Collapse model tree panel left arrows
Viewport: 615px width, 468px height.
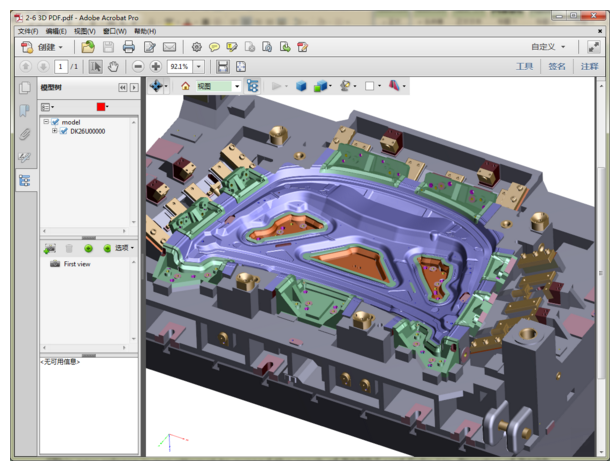click(123, 87)
